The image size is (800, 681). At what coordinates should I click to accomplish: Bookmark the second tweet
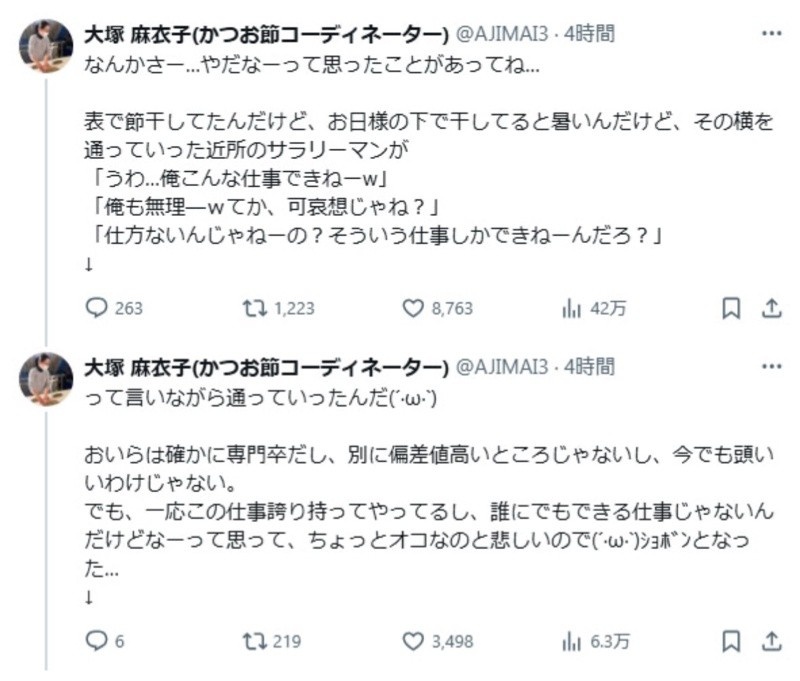coord(732,641)
